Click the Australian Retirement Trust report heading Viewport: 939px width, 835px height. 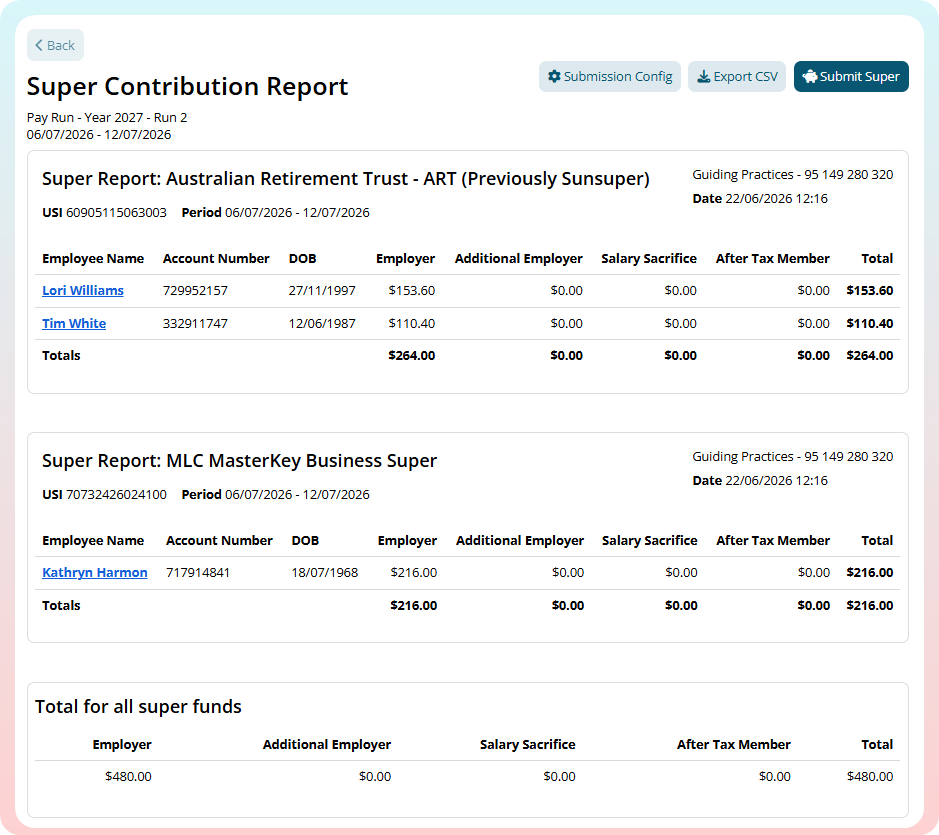pos(346,179)
